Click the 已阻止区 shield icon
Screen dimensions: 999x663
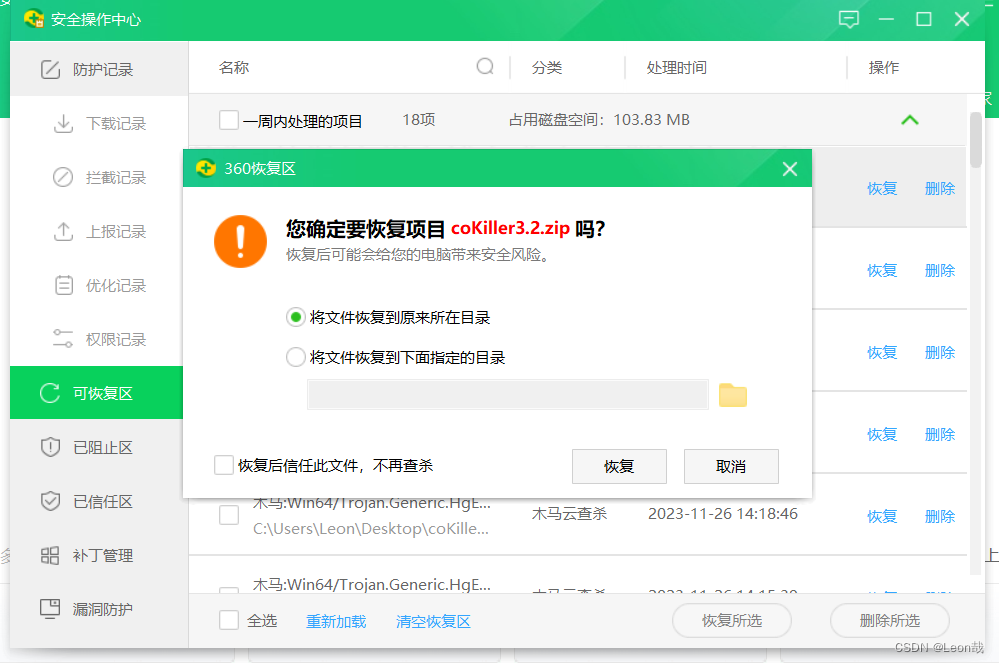[50, 447]
